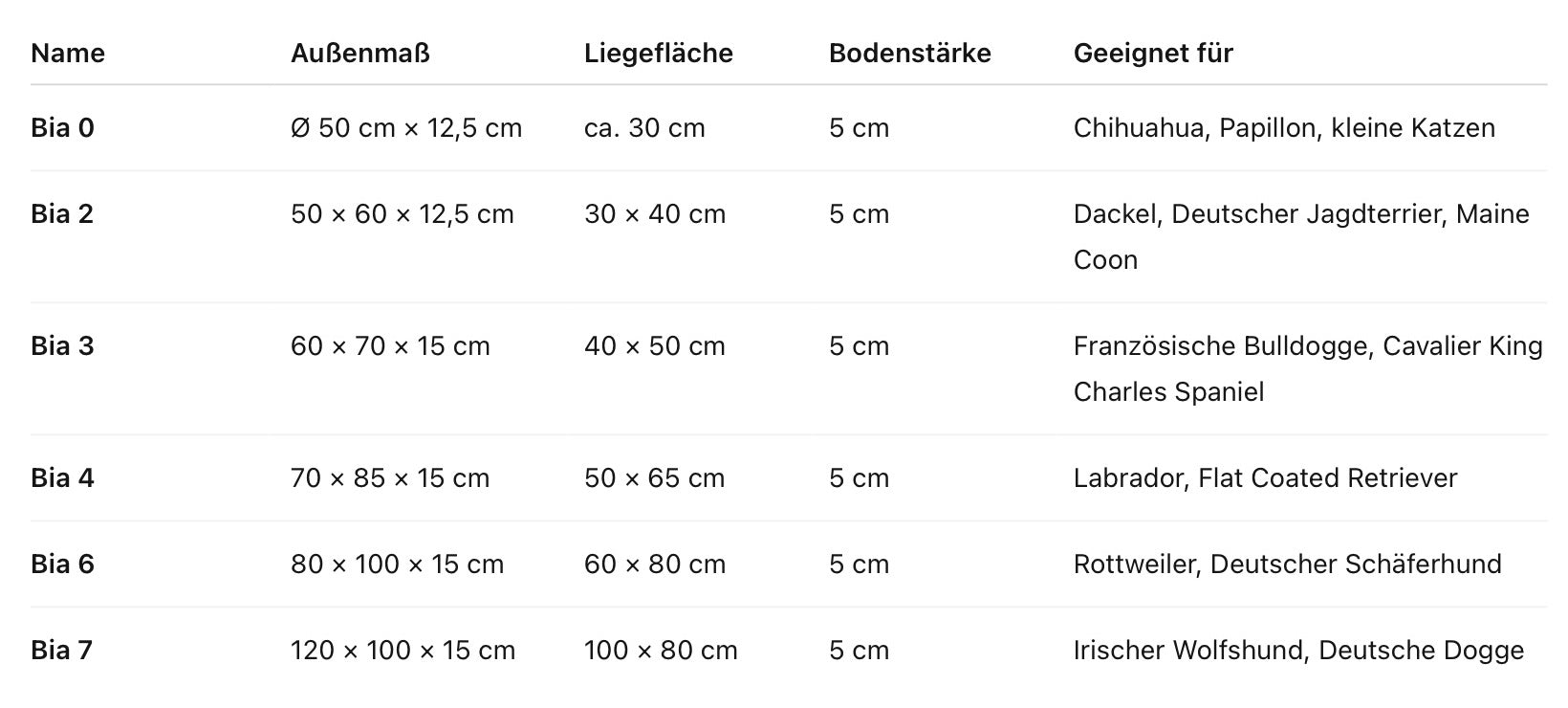Select the Bia 6 row name
The width and height of the screenshot is (1568, 708).
(62, 564)
